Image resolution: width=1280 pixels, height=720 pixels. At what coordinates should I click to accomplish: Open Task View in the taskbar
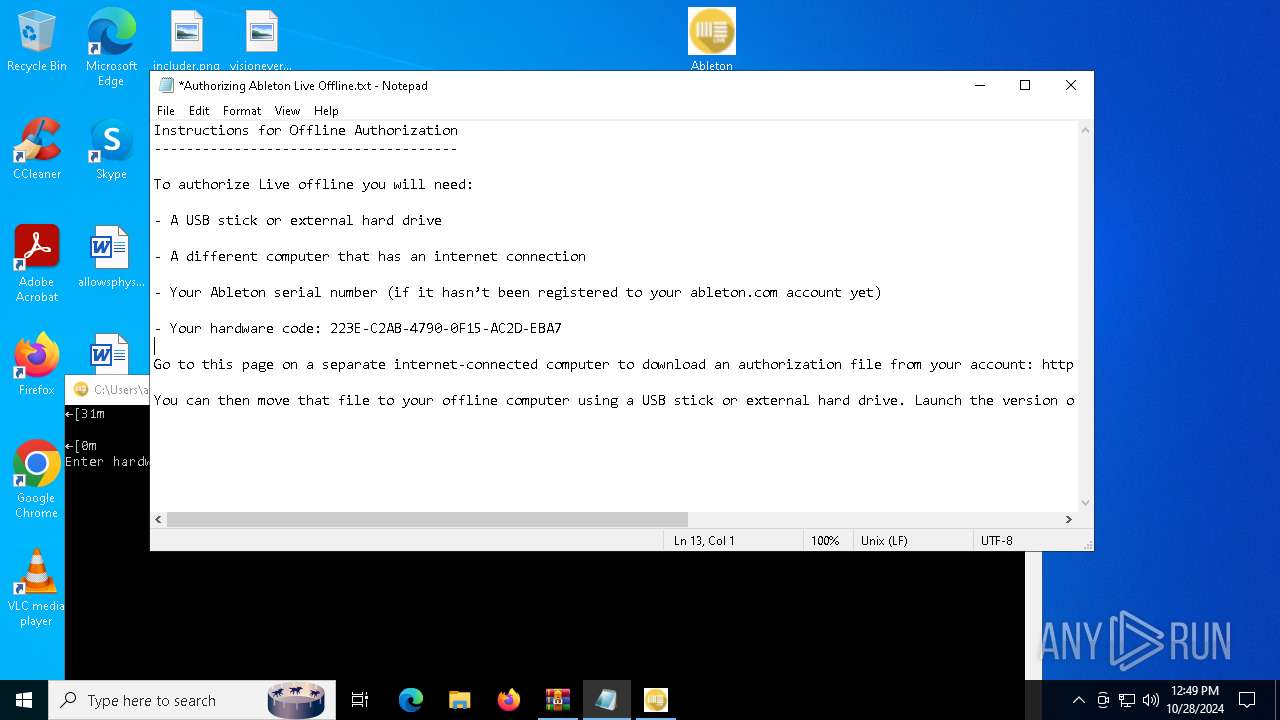(x=360, y=700)
